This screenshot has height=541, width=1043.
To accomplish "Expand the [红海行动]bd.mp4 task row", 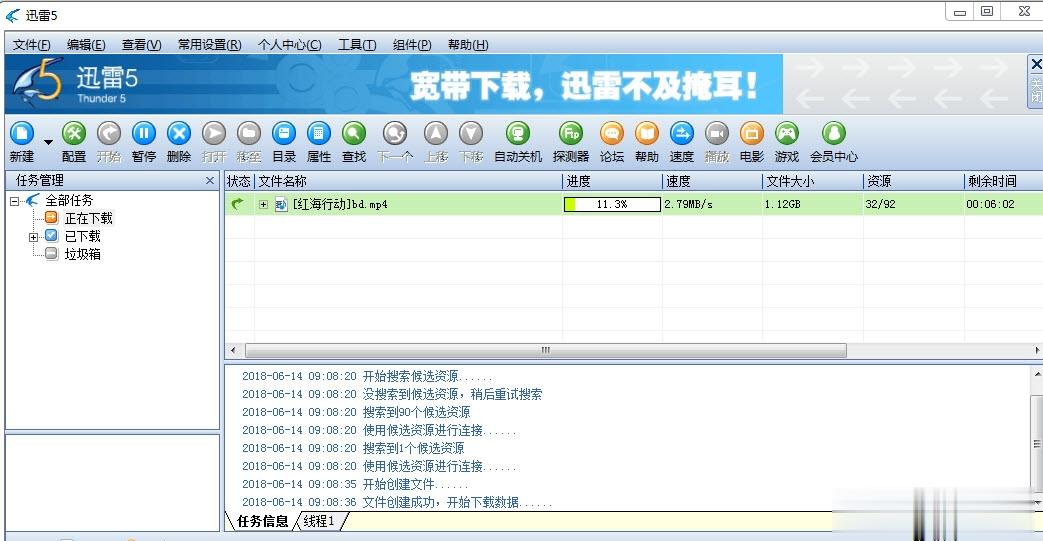I will click(263, 204).
